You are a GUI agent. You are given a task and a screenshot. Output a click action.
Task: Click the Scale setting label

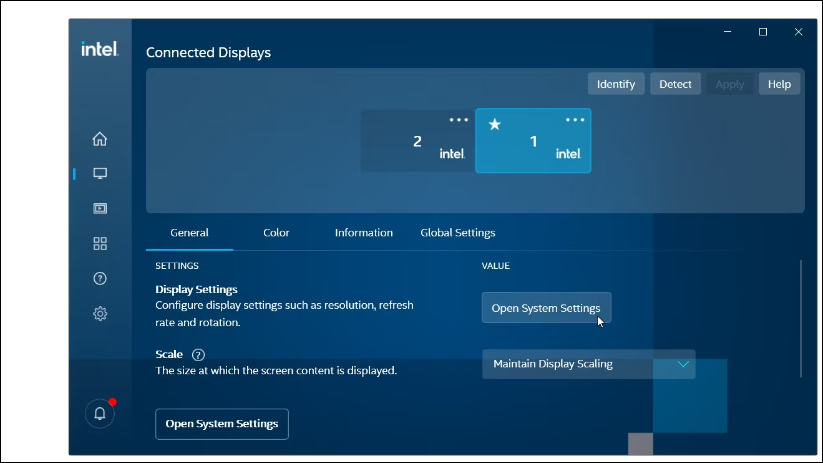[x=169, y=354]
